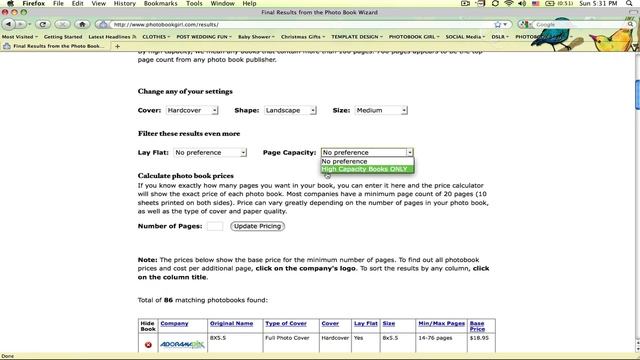Screen dimensions: 640x360
Task: Open the Apple menu
Action: [10, 3]
